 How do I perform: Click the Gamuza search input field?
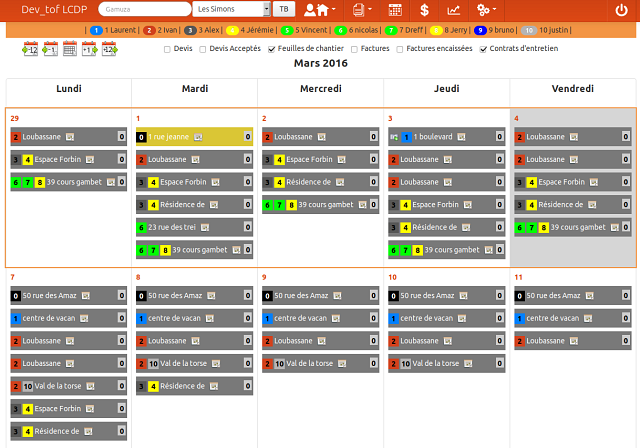coord(144,9)
